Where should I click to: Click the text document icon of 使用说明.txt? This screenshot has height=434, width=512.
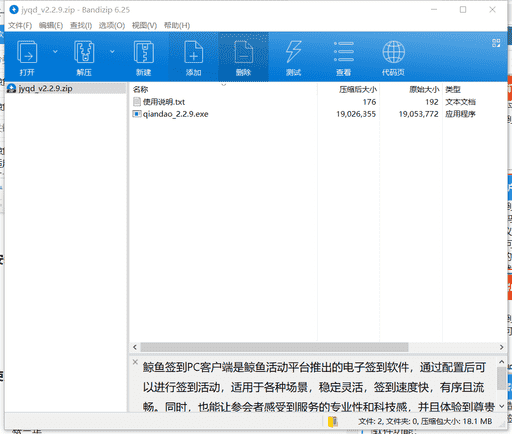(x=137, y=102)
